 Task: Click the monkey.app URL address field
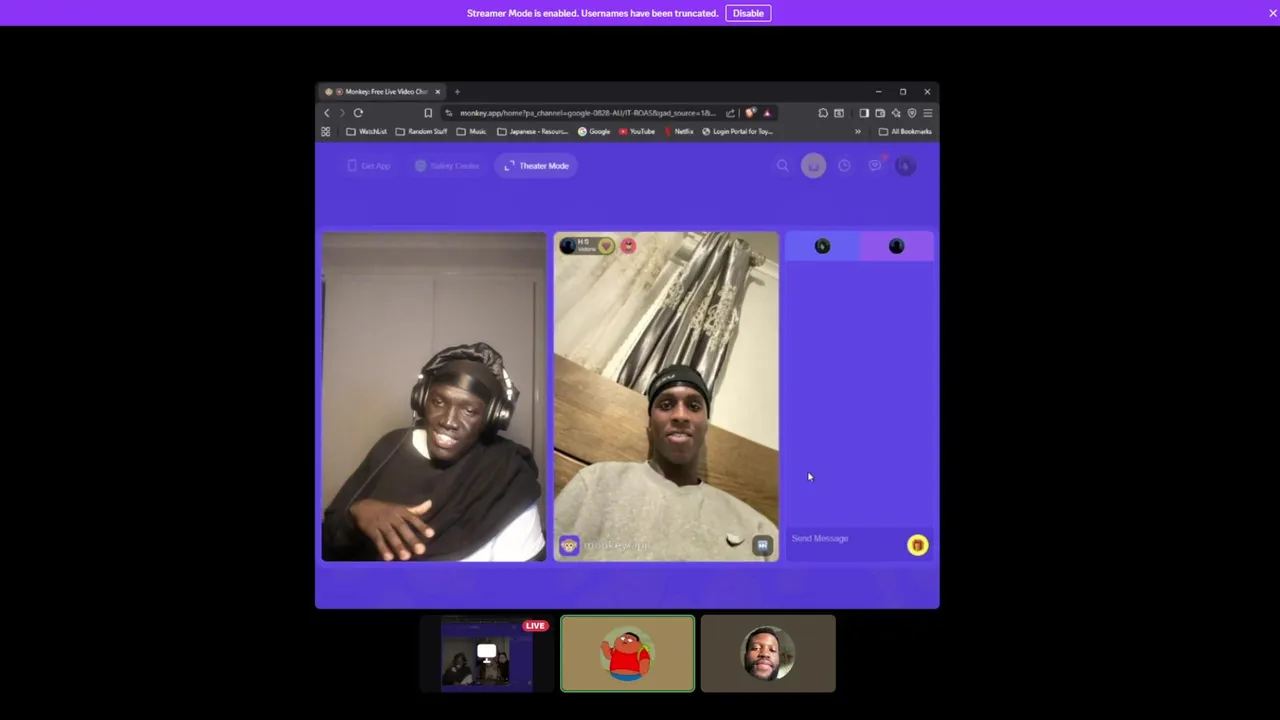point(588,113)
